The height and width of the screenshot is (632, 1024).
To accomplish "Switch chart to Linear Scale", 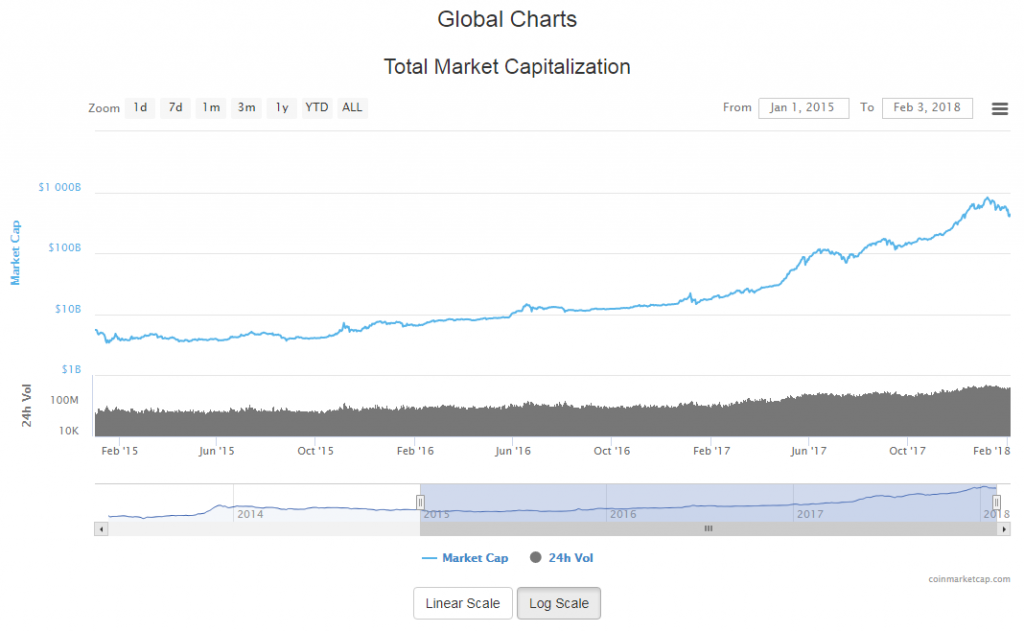I will tap(462, 604).
